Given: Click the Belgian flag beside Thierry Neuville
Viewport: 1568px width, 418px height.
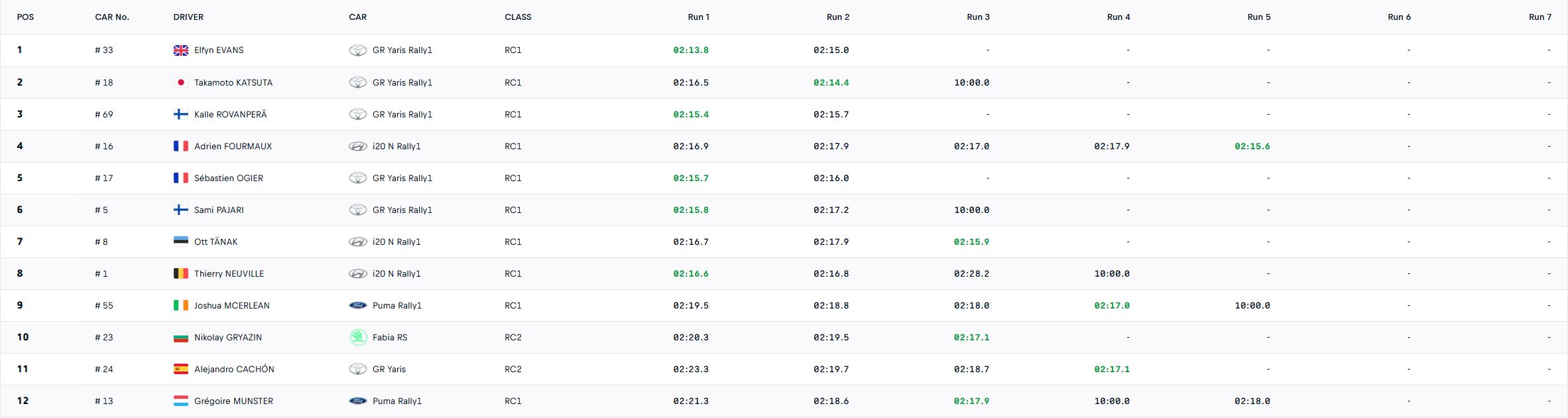Looking at the screenshot, I should (180, 273).
